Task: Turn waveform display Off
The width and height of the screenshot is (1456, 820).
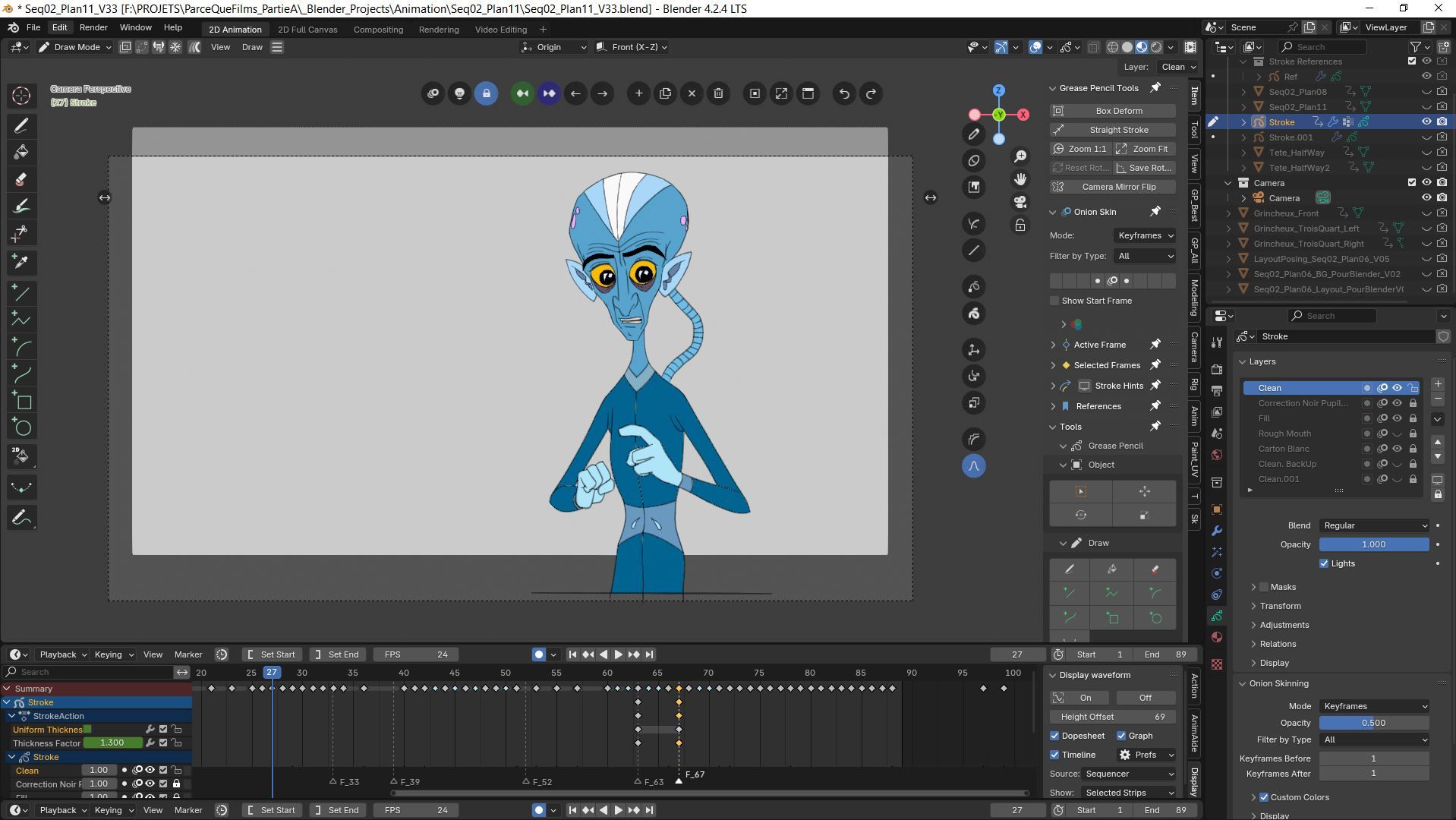Action: tap(1145, 698)
